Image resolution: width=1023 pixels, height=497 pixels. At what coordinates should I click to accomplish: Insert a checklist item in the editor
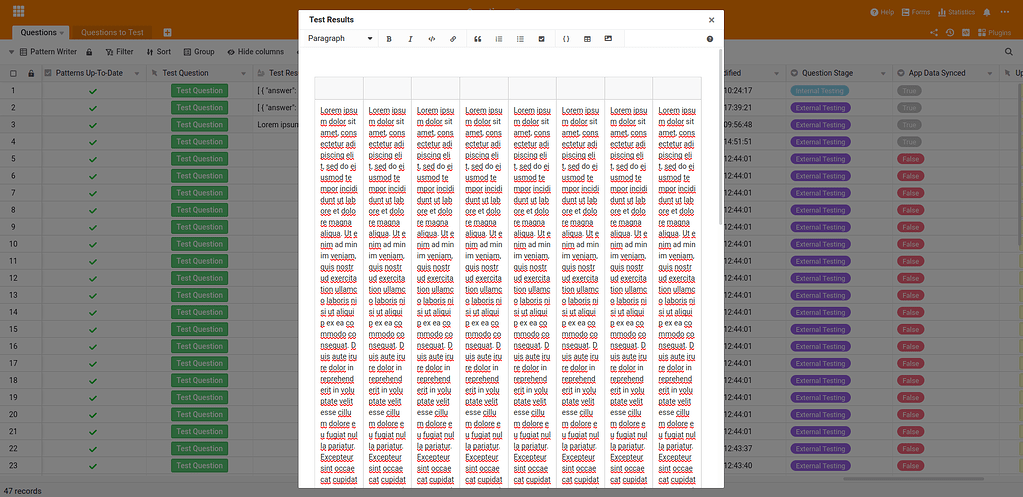pos(542,39)
